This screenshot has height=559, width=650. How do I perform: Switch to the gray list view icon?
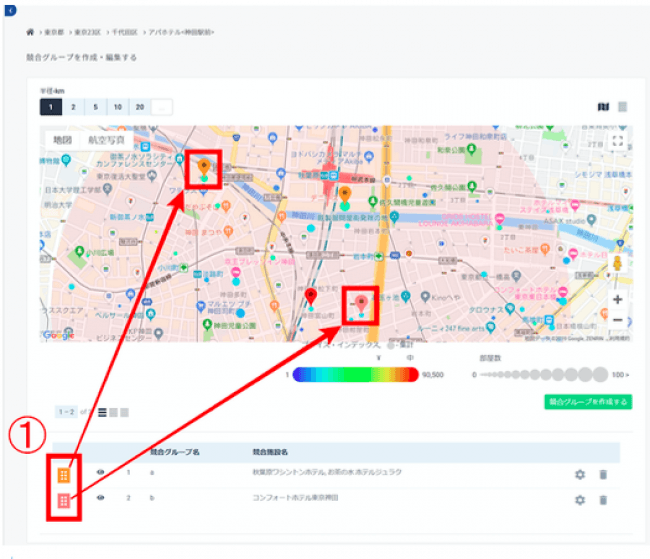622,107
